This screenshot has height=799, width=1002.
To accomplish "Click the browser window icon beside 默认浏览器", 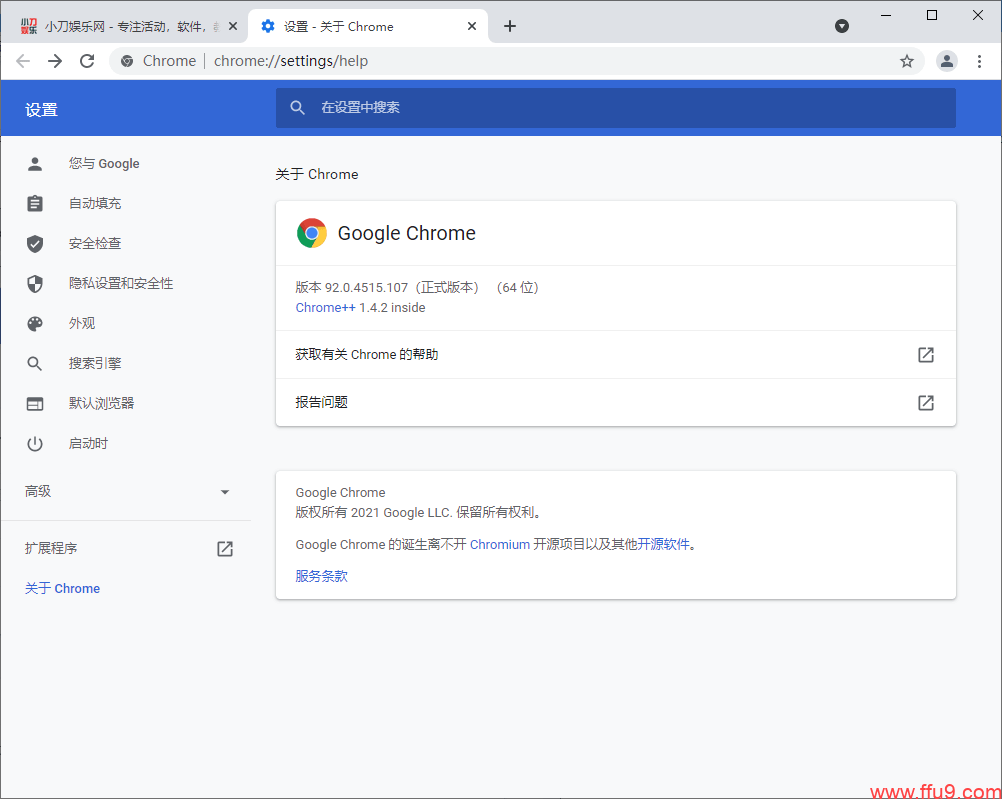I will [x=35, y=403].
